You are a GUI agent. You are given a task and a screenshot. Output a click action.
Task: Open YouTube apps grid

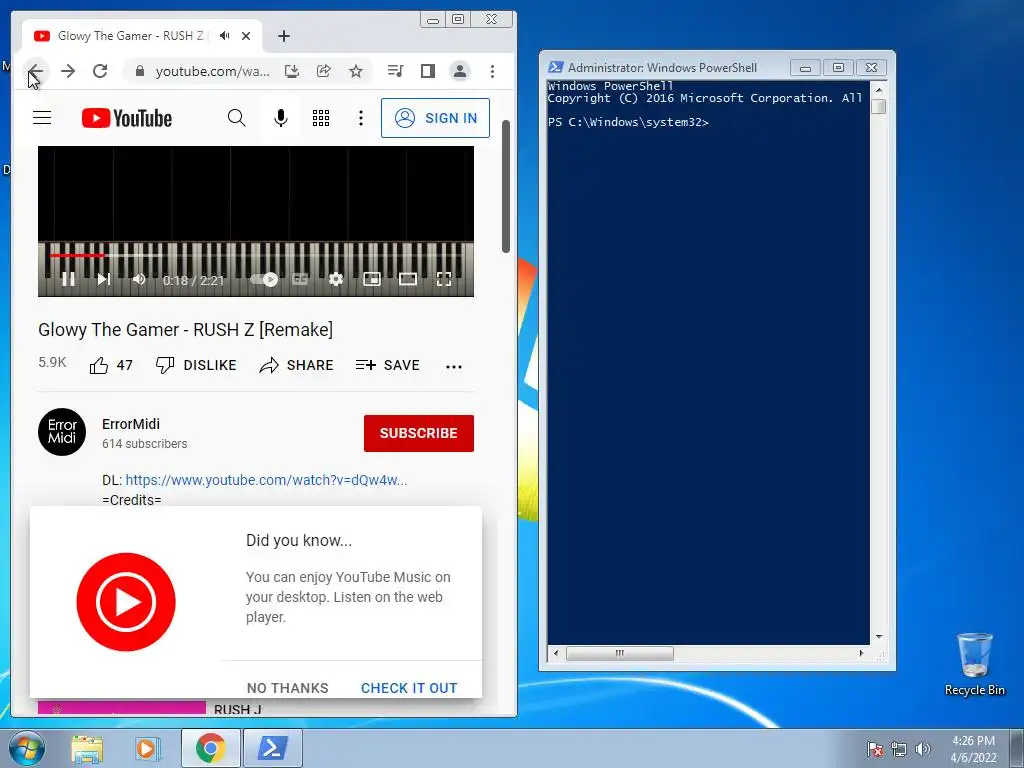[x=321, y=118]
